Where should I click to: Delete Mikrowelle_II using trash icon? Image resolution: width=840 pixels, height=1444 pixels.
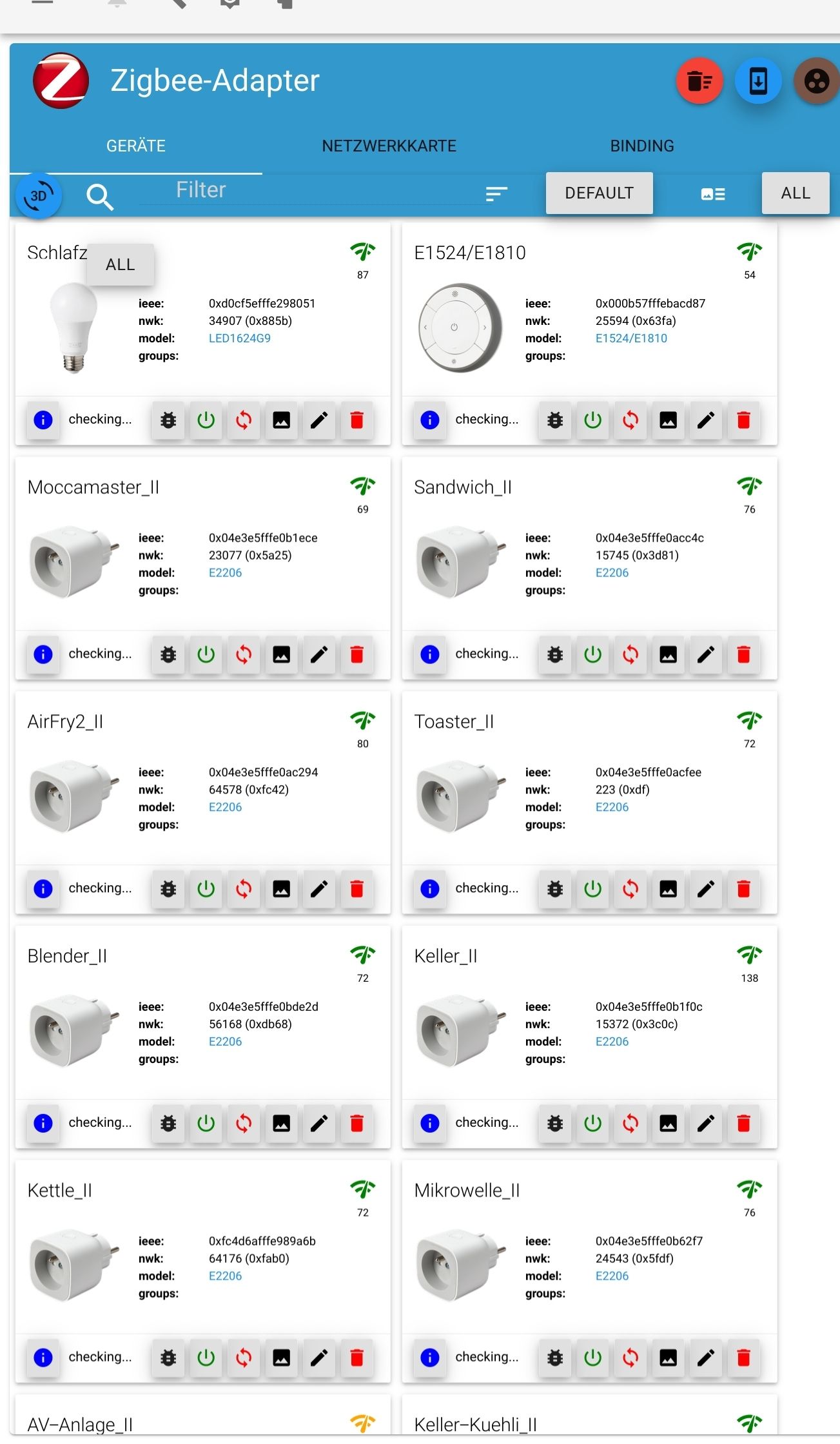pyautogui.click(x=743, y=1358)
